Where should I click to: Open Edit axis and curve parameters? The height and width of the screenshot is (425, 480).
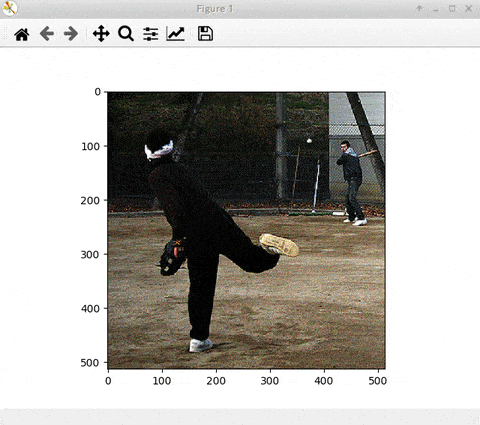(x=175, y=34)
